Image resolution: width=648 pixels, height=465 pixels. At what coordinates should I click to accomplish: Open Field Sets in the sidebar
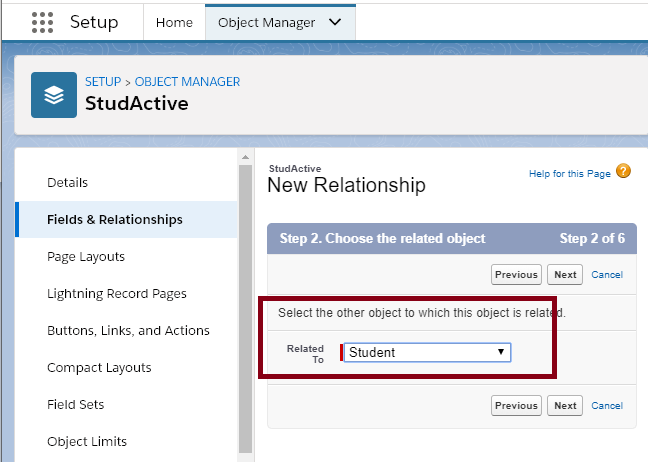76,404
